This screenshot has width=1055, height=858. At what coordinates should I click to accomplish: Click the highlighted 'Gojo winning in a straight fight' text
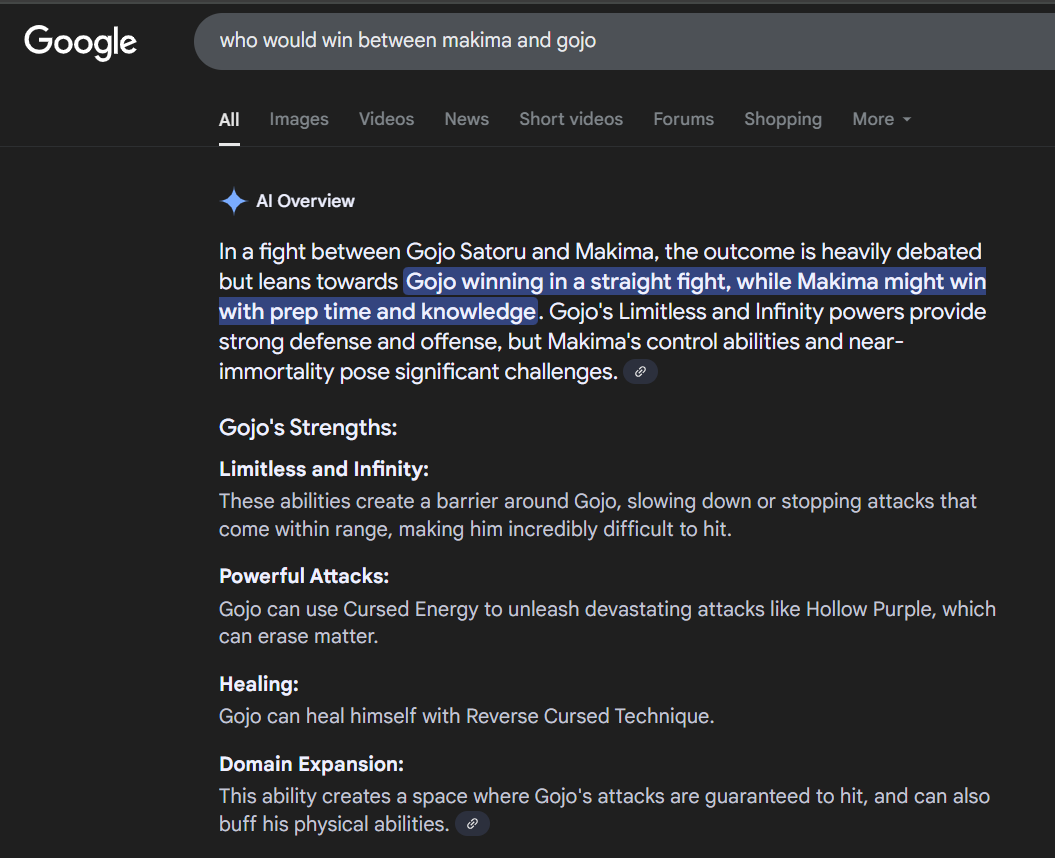point(562,281)
